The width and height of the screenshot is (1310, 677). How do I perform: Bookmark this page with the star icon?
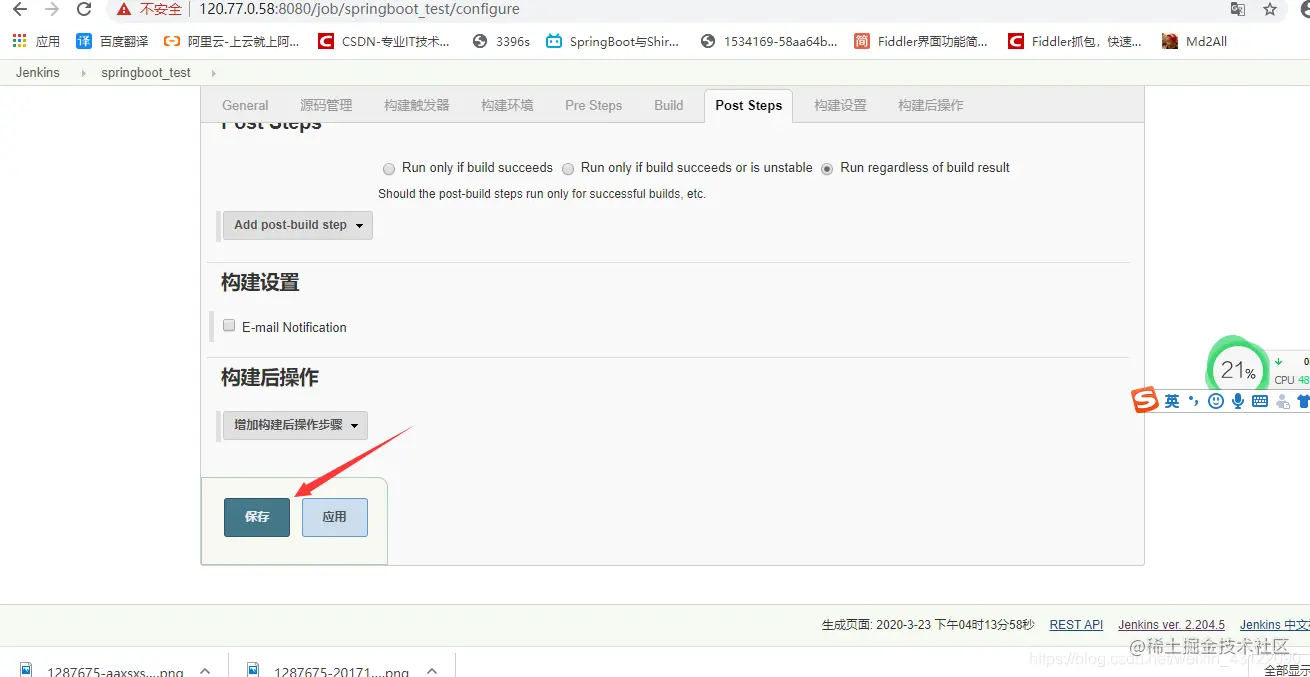click(x=1270, y=9)
